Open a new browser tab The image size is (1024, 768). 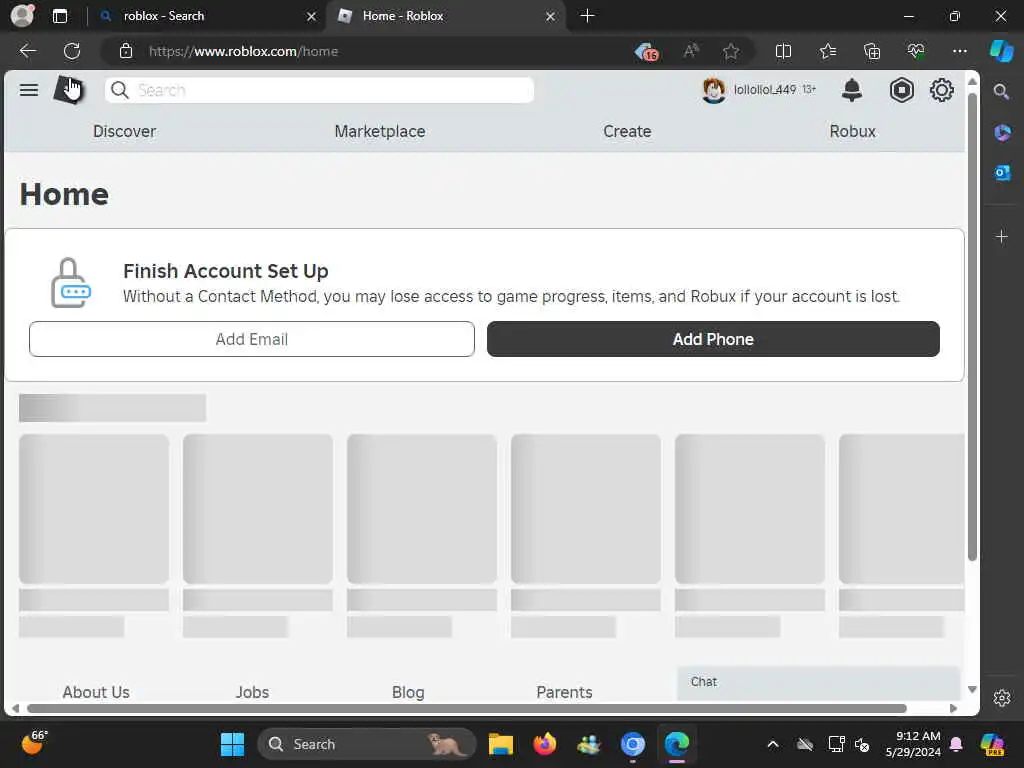click(x=587, y=16)
